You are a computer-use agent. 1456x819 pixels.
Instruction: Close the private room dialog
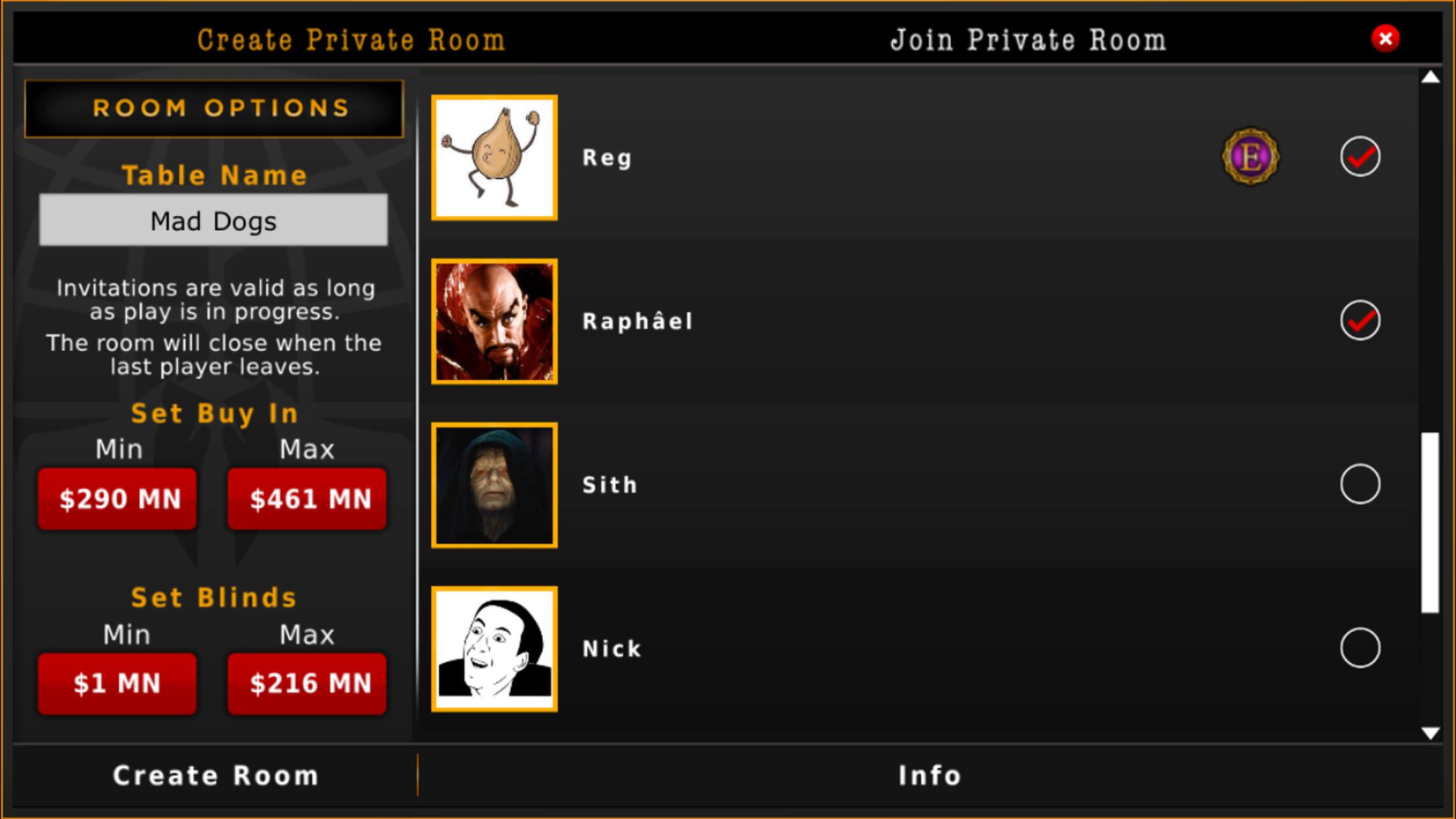[1385, 38]
